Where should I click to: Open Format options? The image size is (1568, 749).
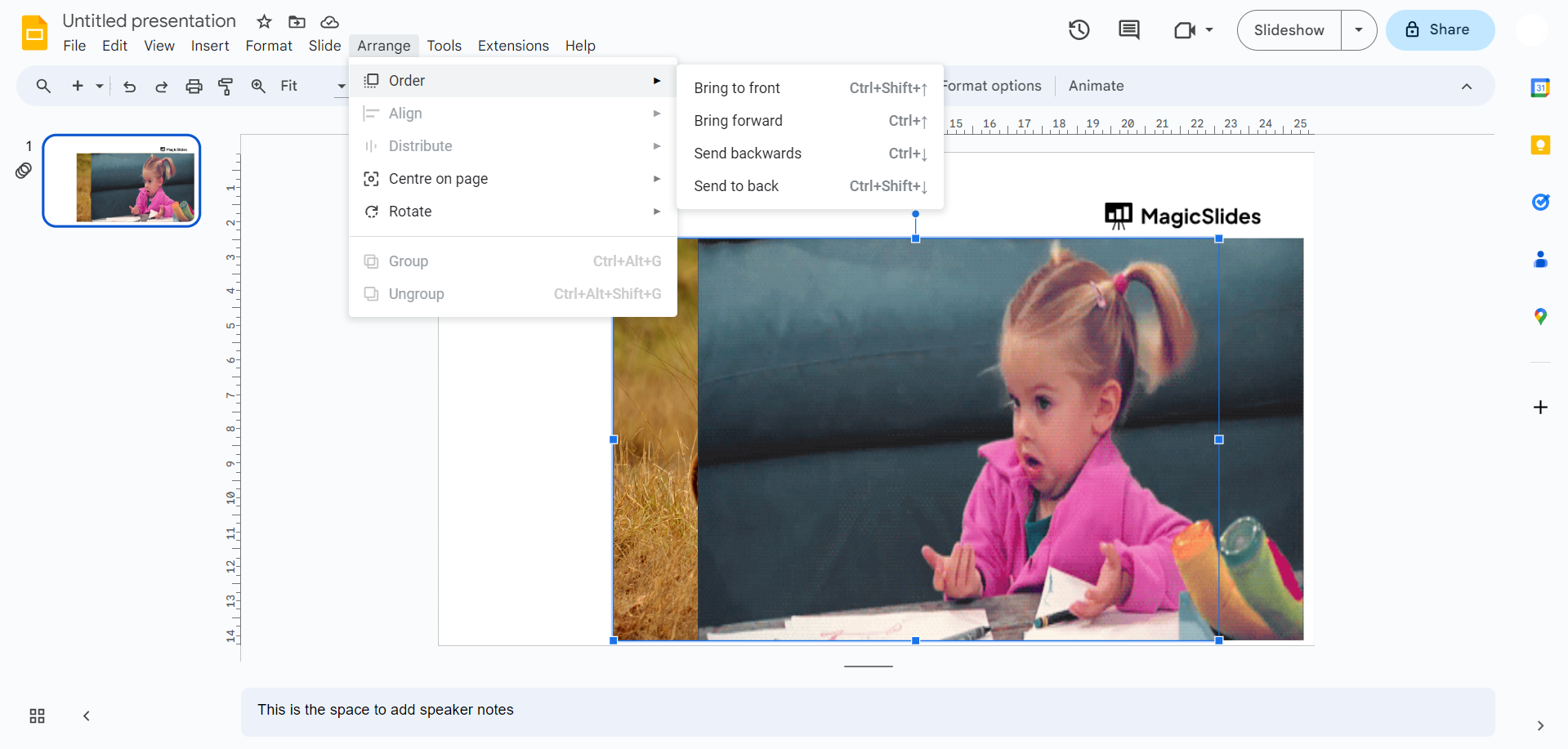[x=993, y=86]
